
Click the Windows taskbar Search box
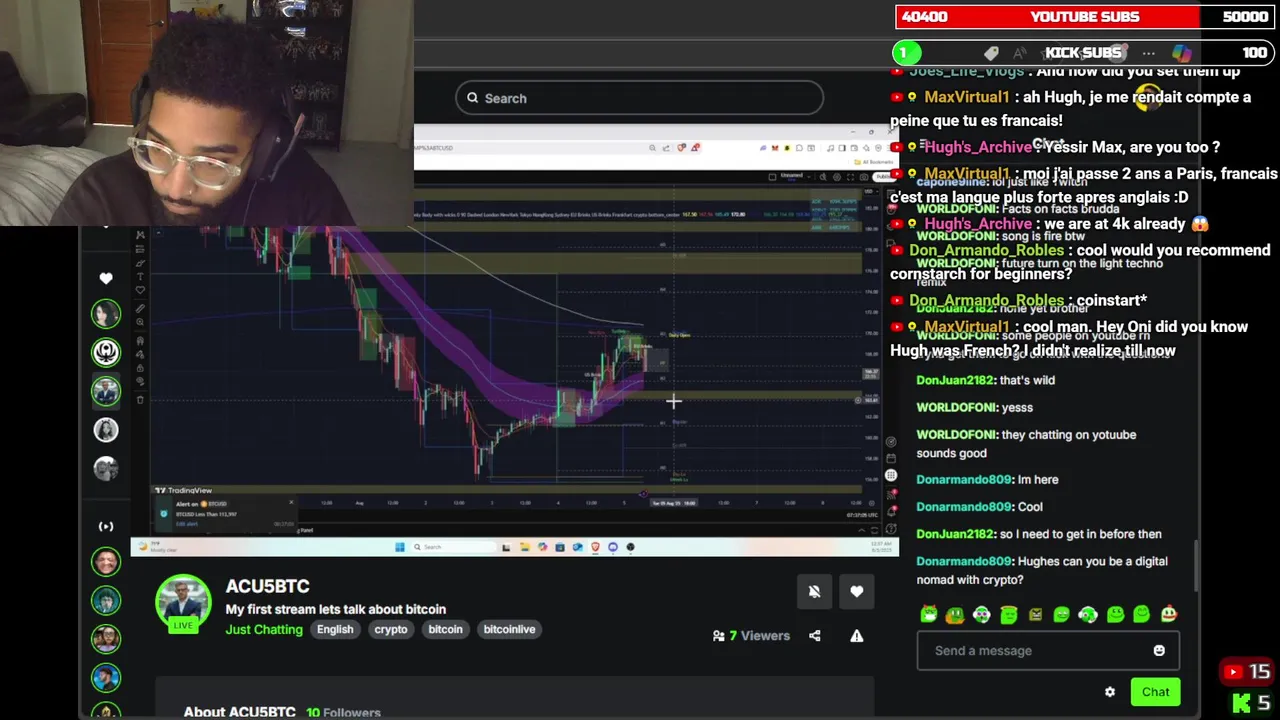click(x=452, y=547)
